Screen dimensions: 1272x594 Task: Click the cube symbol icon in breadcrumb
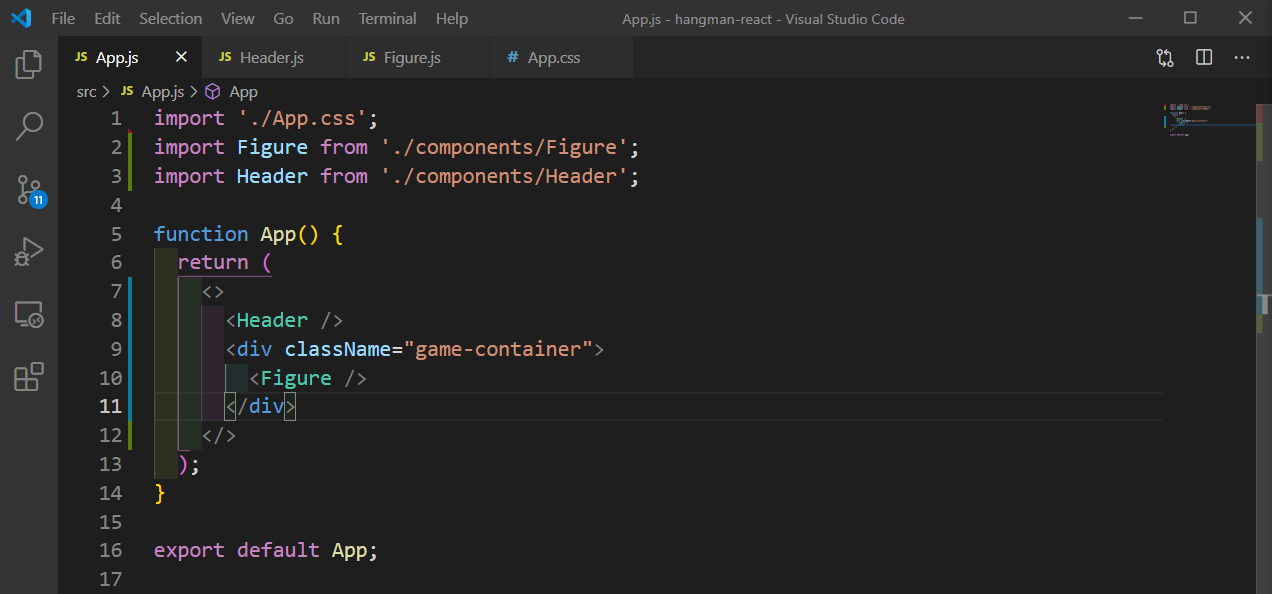(212, 91)
